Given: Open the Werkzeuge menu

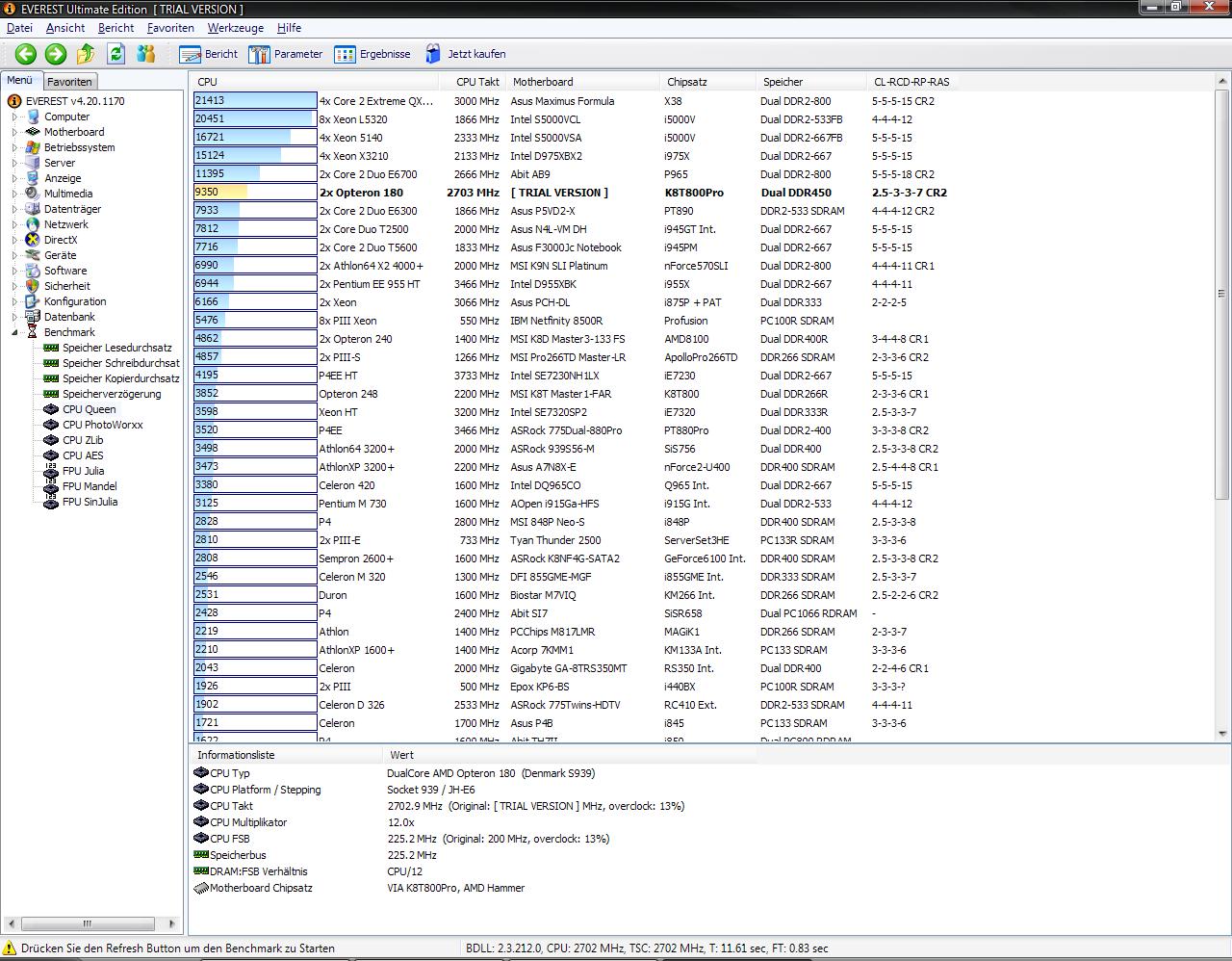Looking at the screenshot, I should [x=235, y=28].
